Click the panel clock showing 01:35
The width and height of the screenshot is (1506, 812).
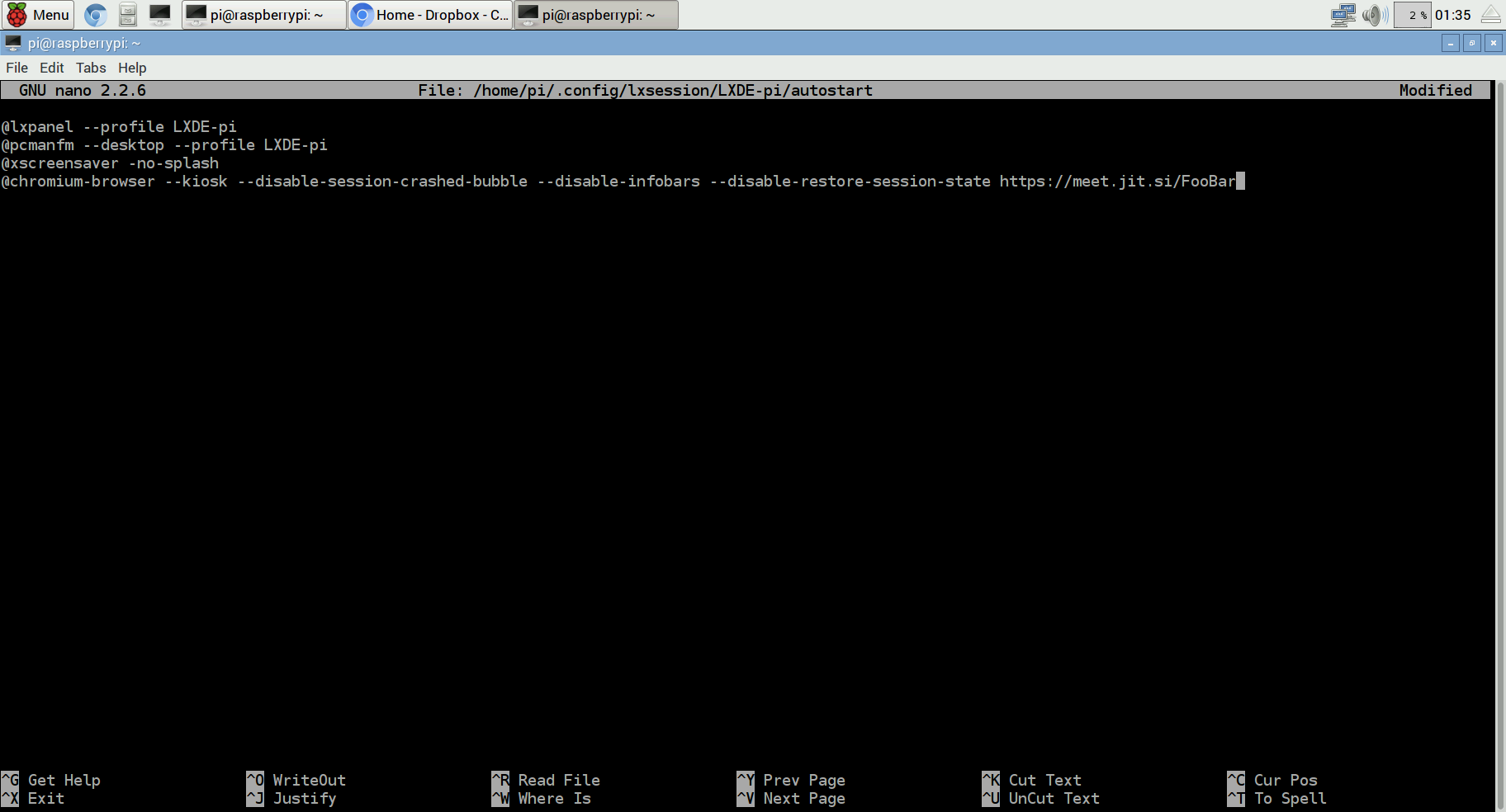[x=1453, y=15]
